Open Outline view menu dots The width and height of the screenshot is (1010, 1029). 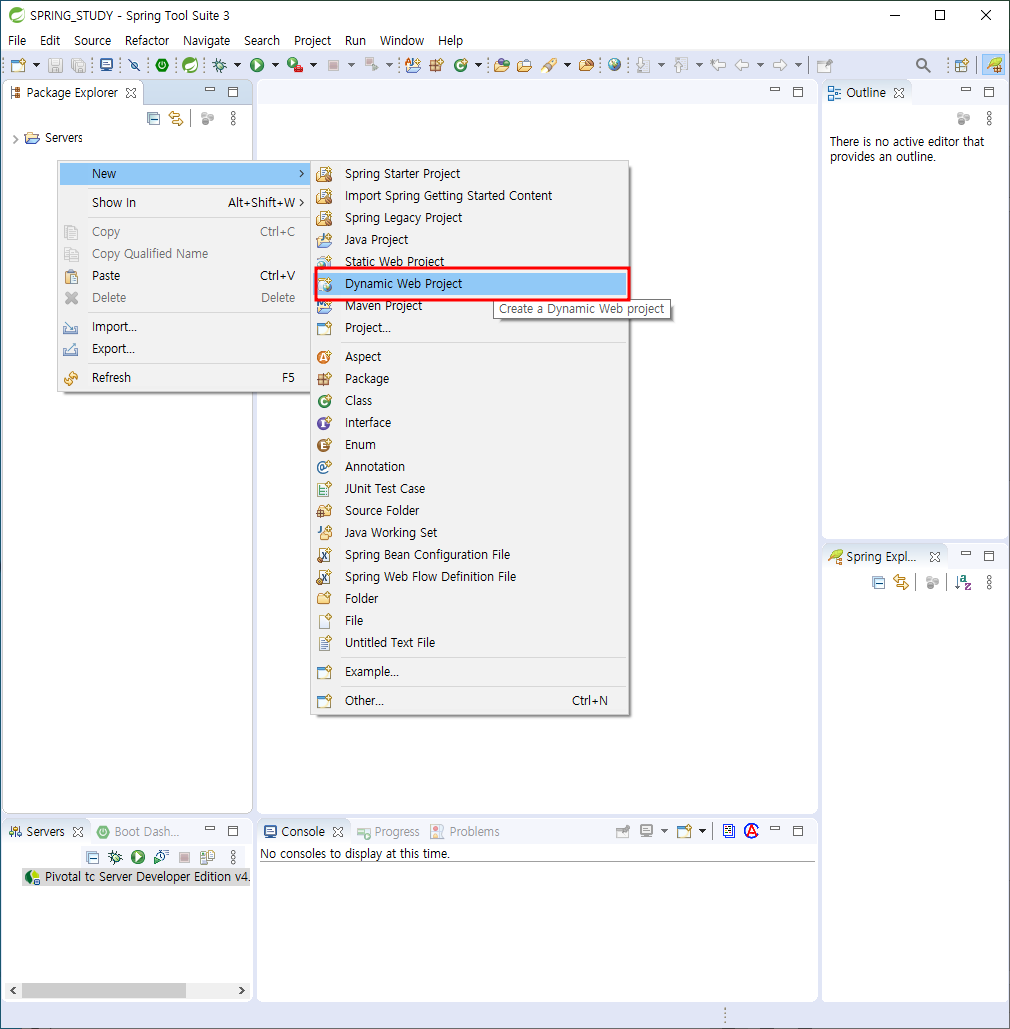click(x=989, y=119)
